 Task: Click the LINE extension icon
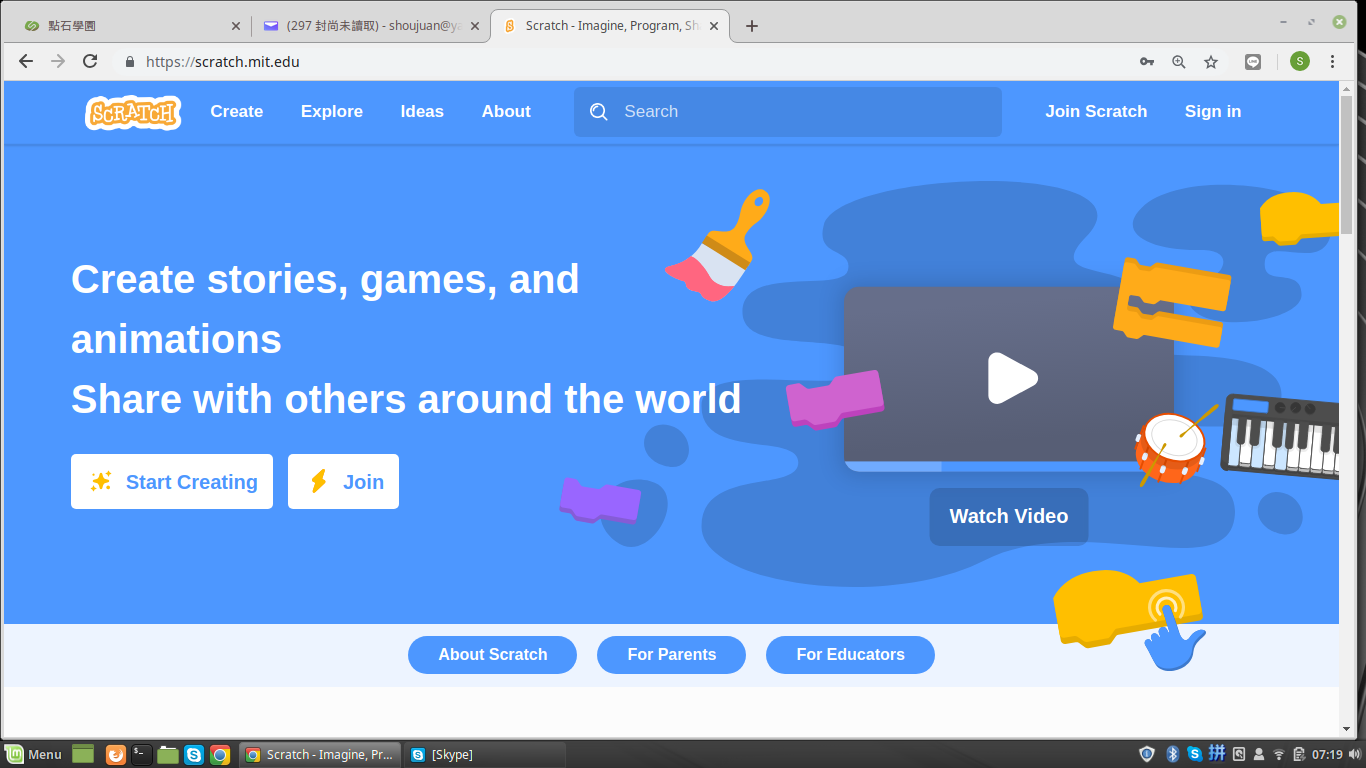[1253, 62]
